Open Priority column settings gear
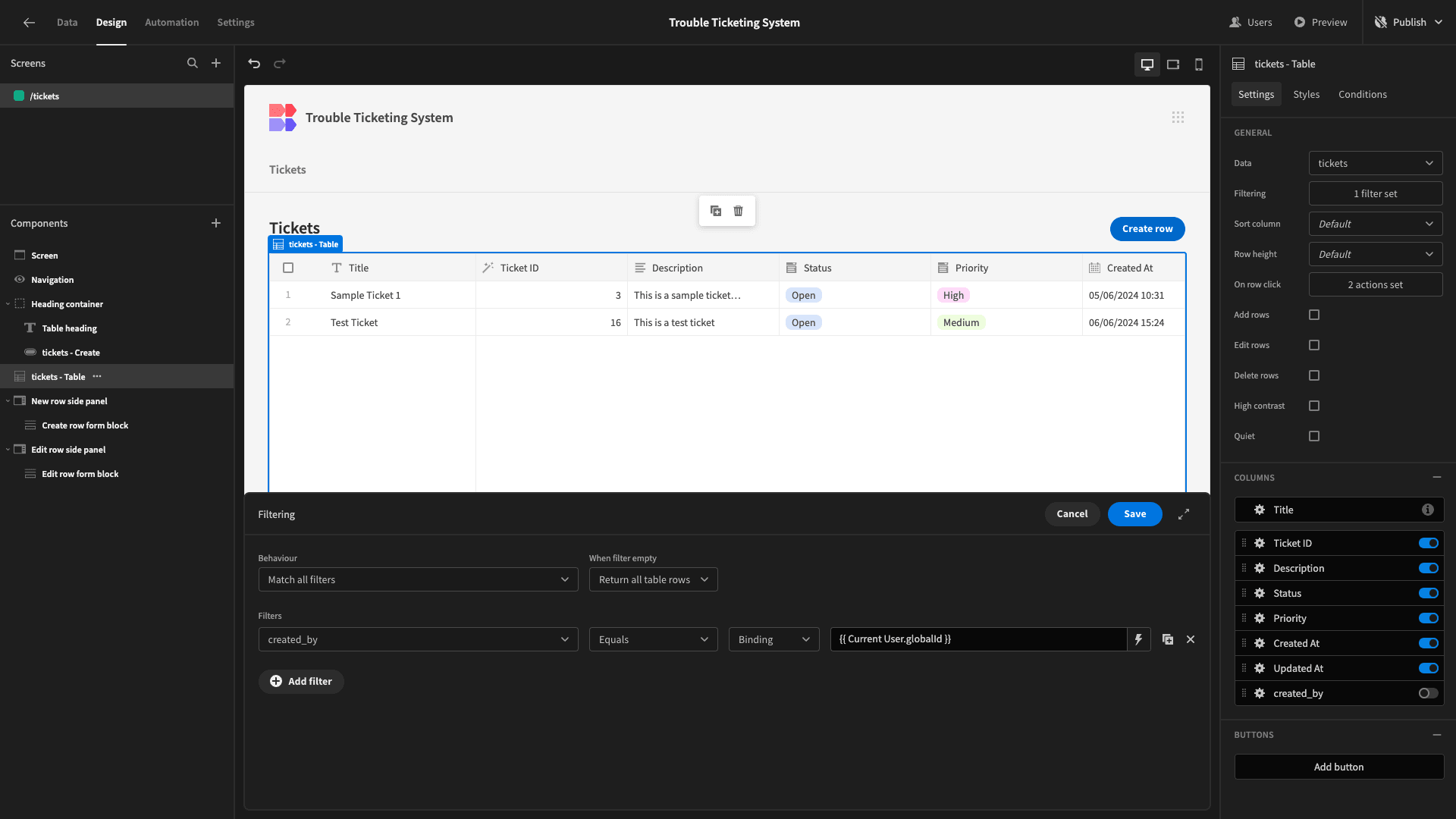 [1260, 618]
